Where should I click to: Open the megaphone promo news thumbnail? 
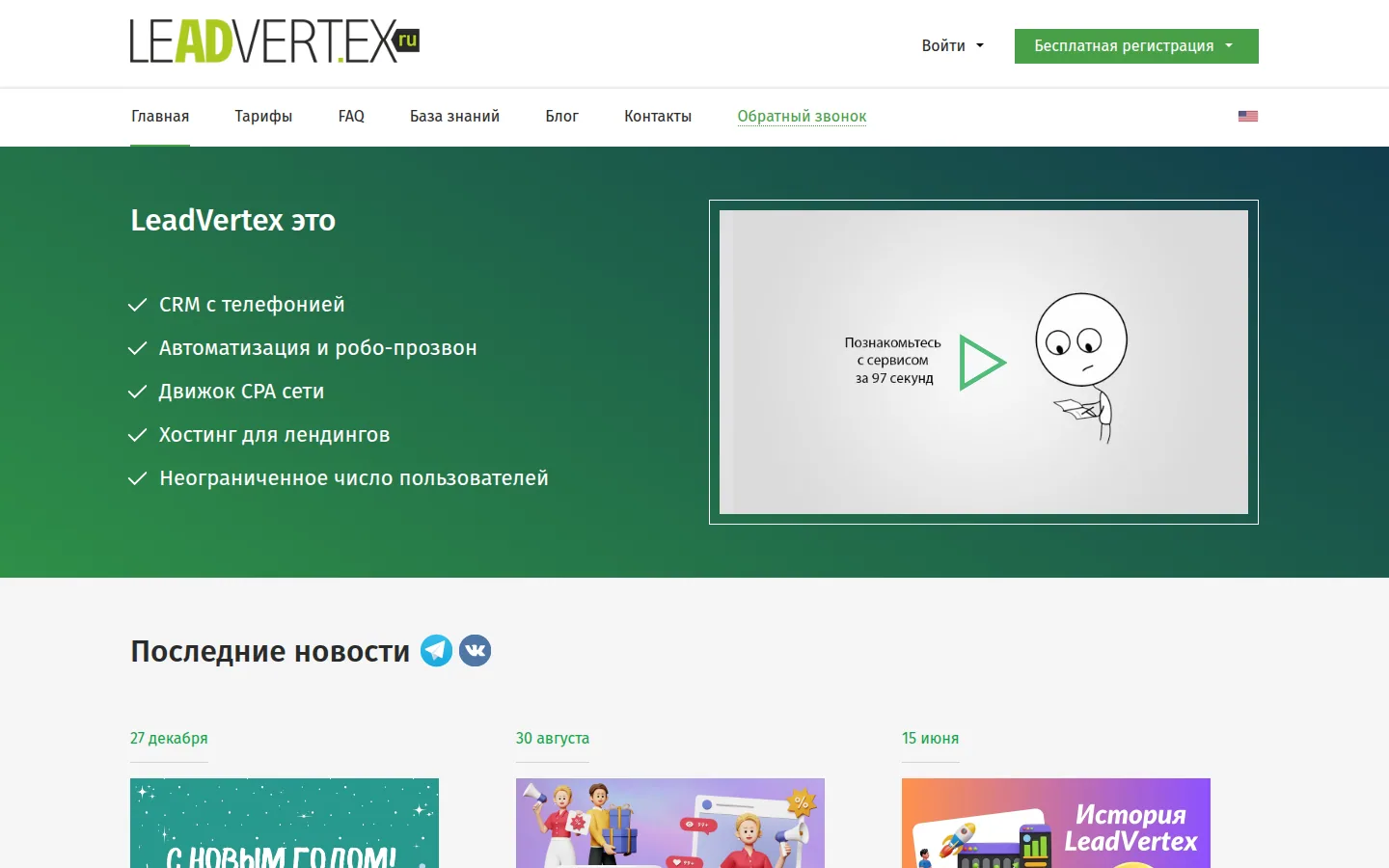click(670, 824)
